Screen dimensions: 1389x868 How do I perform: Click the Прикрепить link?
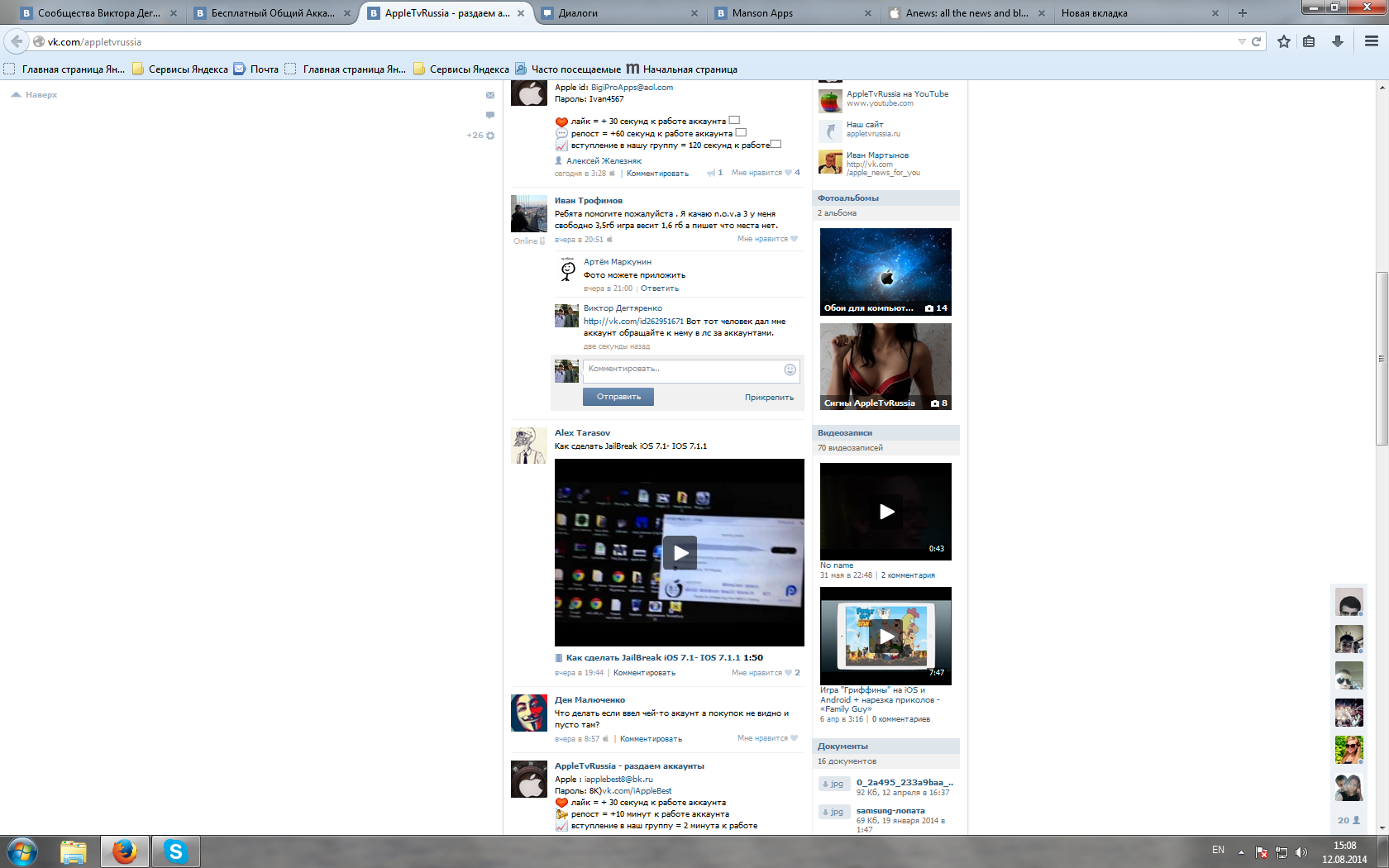(769, 398)
